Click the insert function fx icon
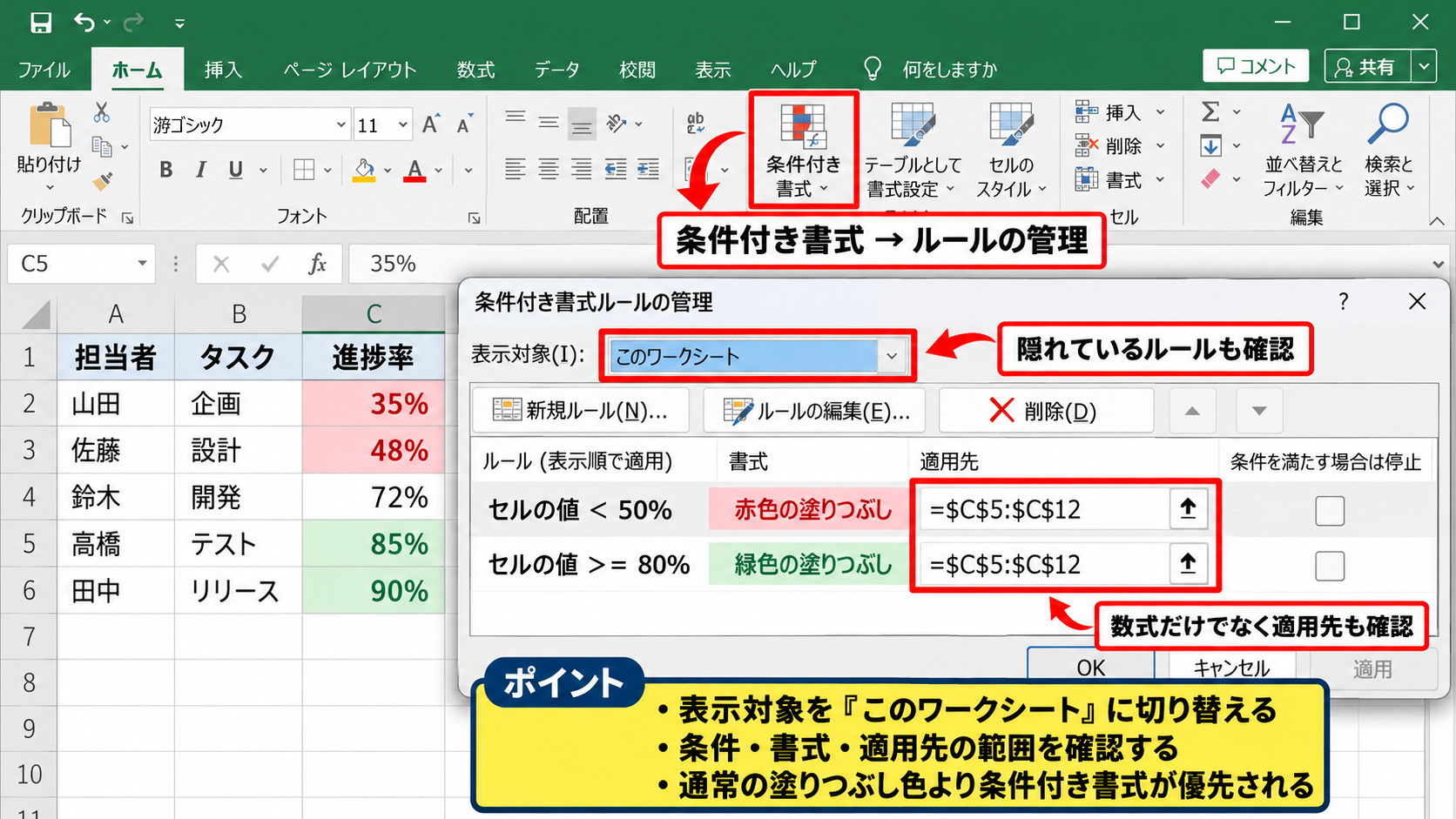This screenshot has width=1456, height=819. point(318,264)
